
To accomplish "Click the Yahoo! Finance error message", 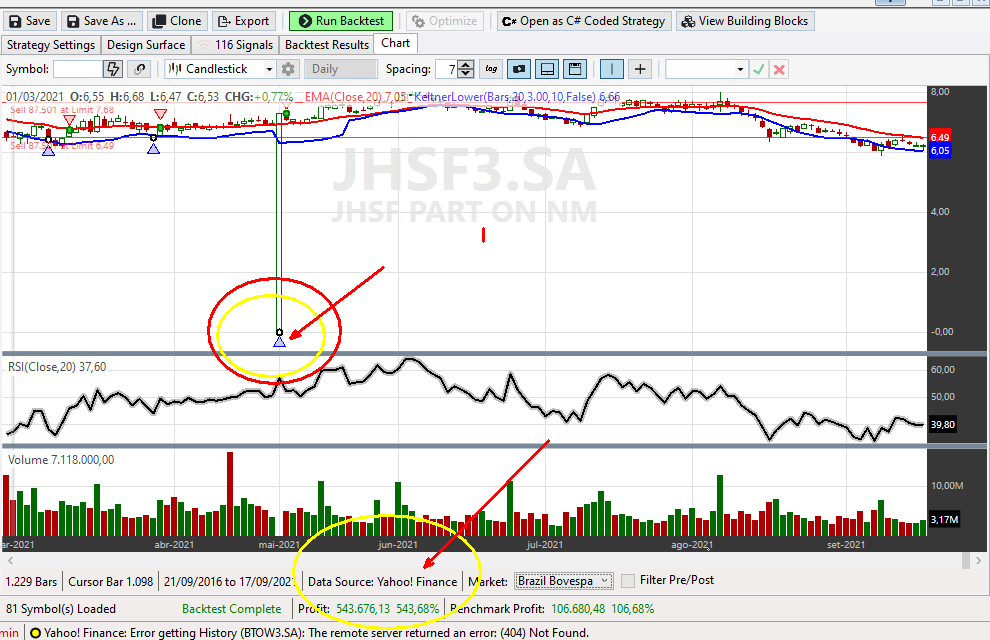I will pos(316,633).
